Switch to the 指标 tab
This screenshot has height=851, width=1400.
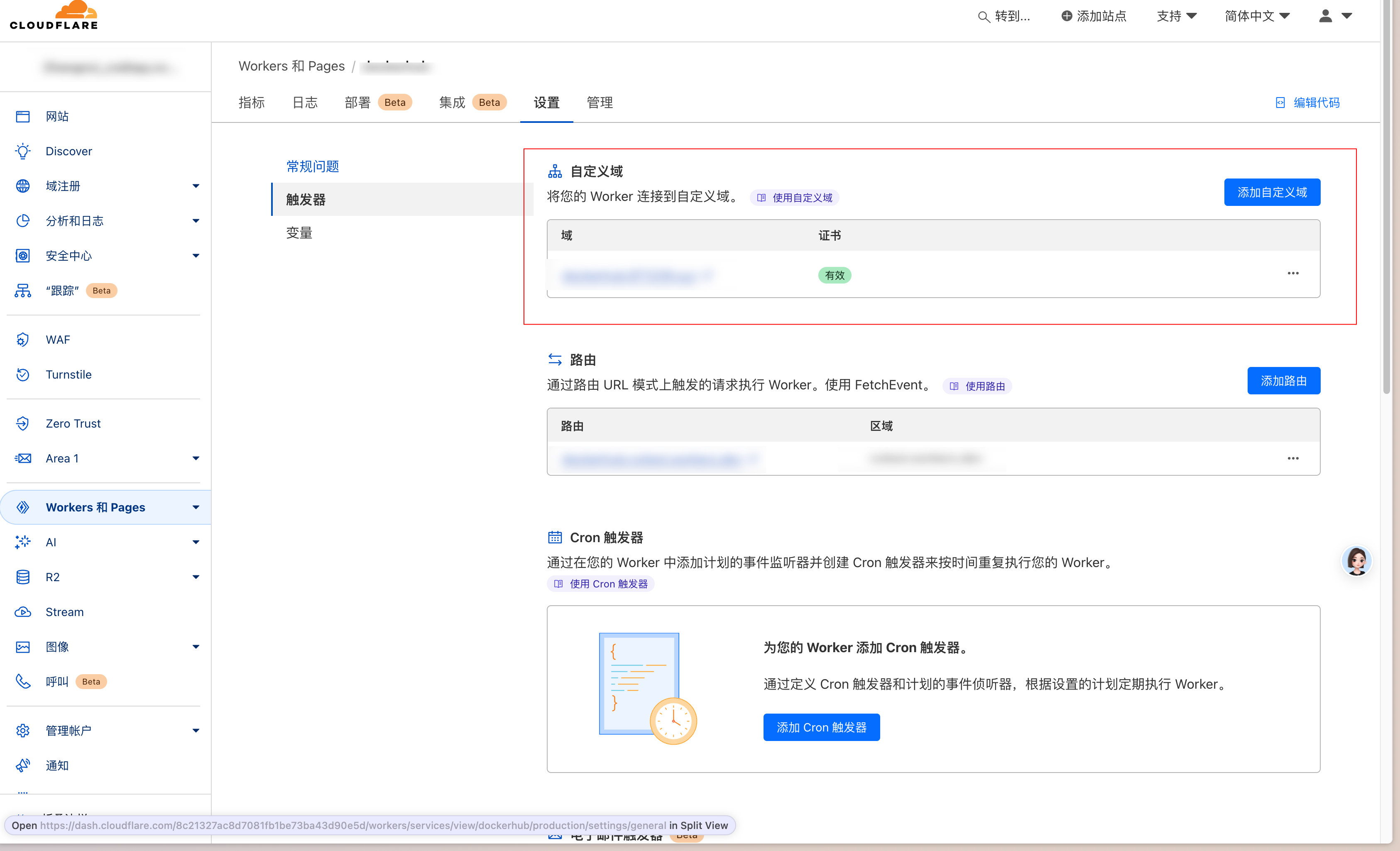tap(252, 103)
